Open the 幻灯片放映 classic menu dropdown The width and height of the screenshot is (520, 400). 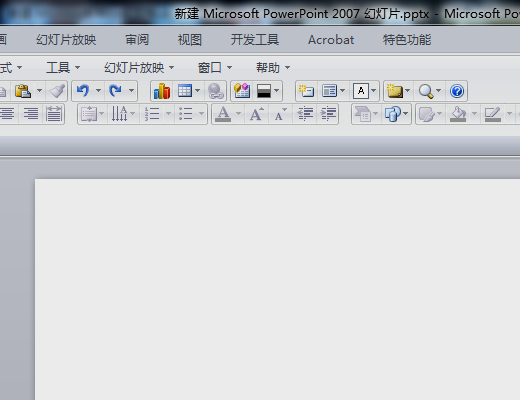click(139, 68)
